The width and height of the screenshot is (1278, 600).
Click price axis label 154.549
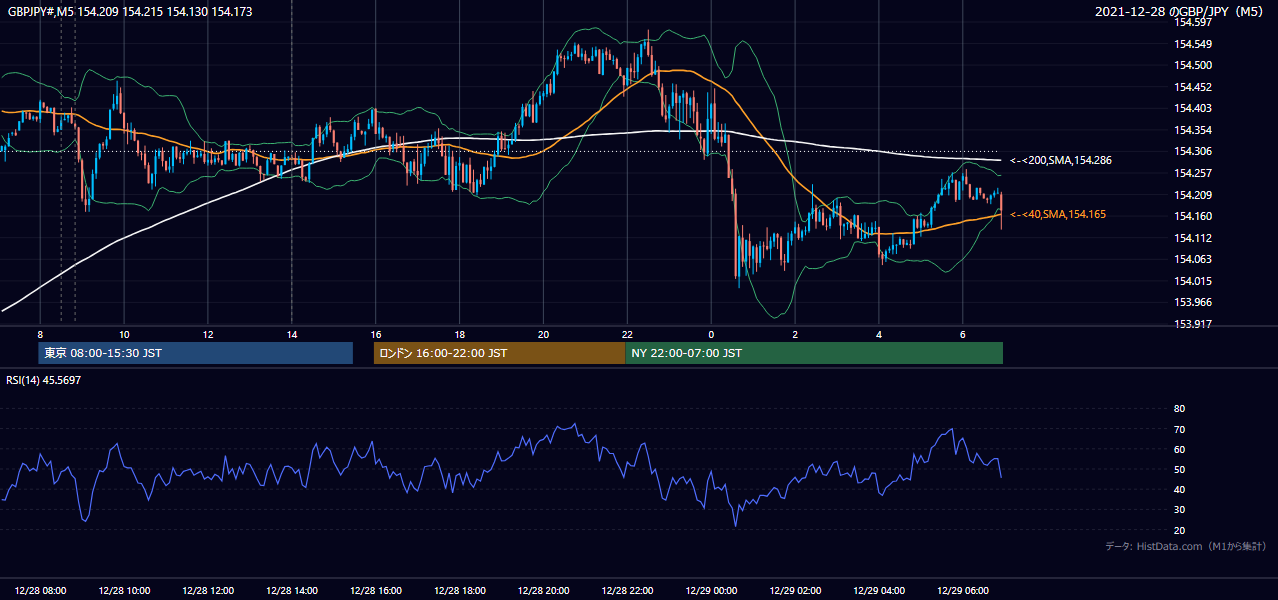tap(1194, 44)
